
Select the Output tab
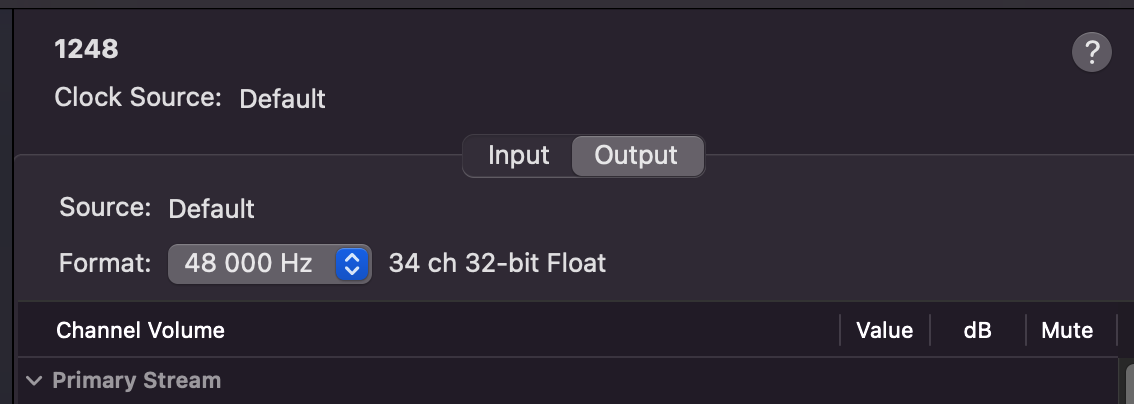(x=636, y=155)
